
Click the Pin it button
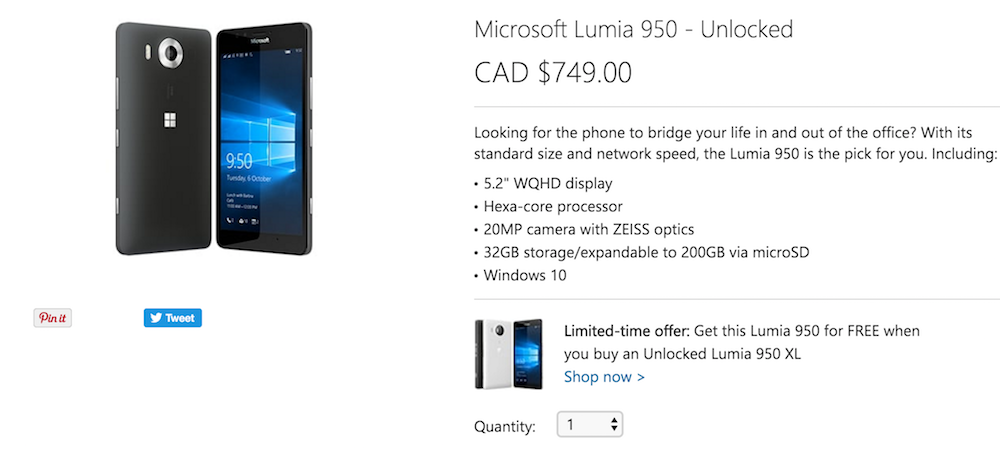click(x=52, y=318)
